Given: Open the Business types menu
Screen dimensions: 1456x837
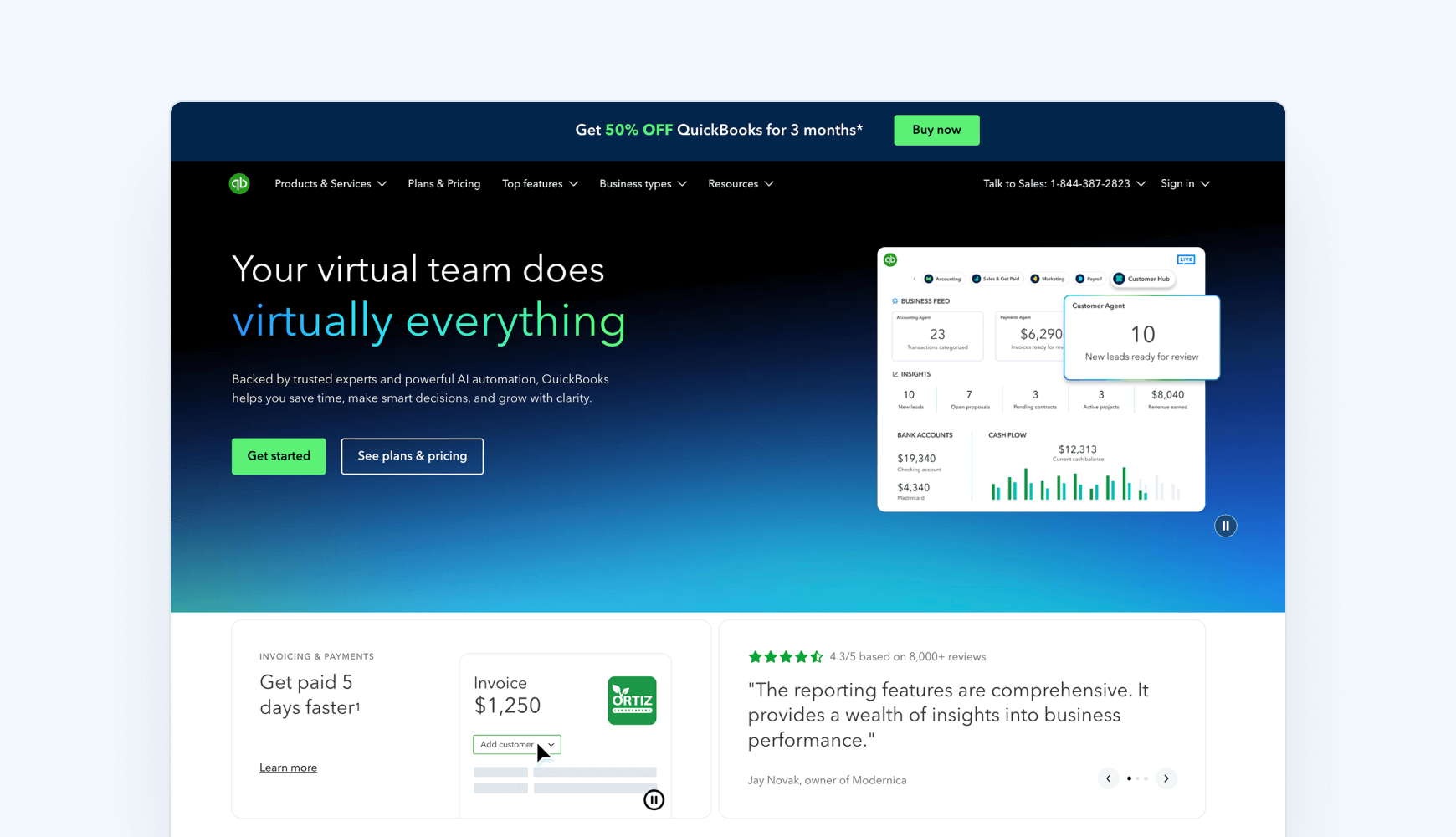Looking at the screenshot, I should [x=643, y=183].
